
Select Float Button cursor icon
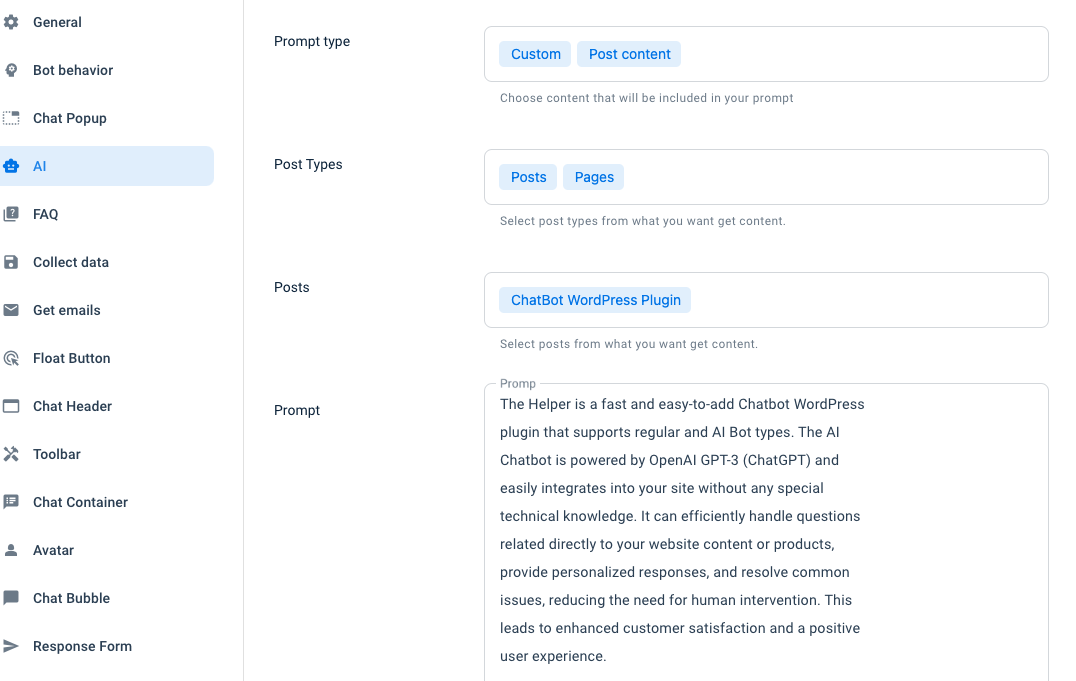point(11,358)
